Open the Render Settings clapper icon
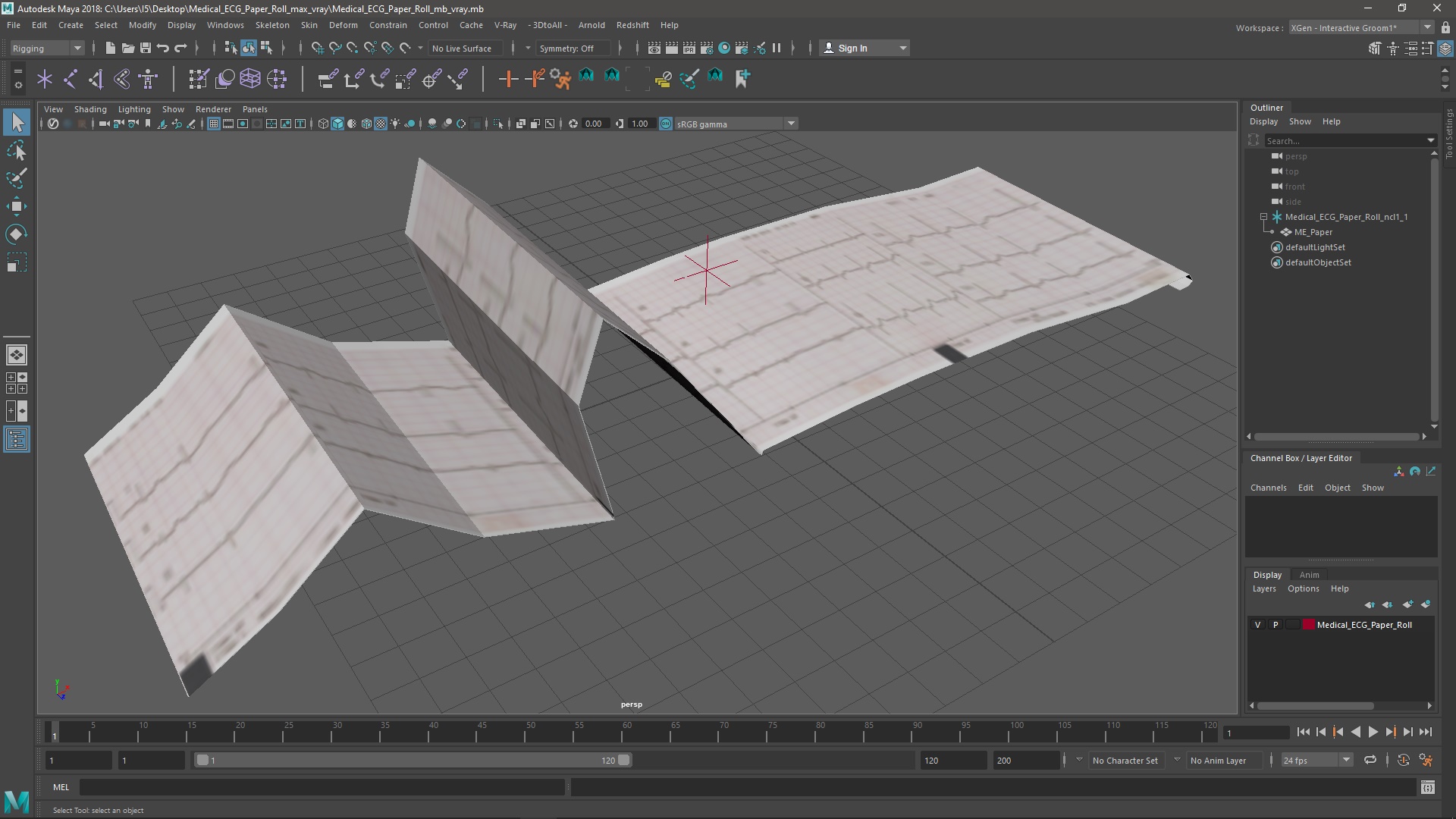The height and width of the screenshot is (819, 1456). click(x=707, y=48)
